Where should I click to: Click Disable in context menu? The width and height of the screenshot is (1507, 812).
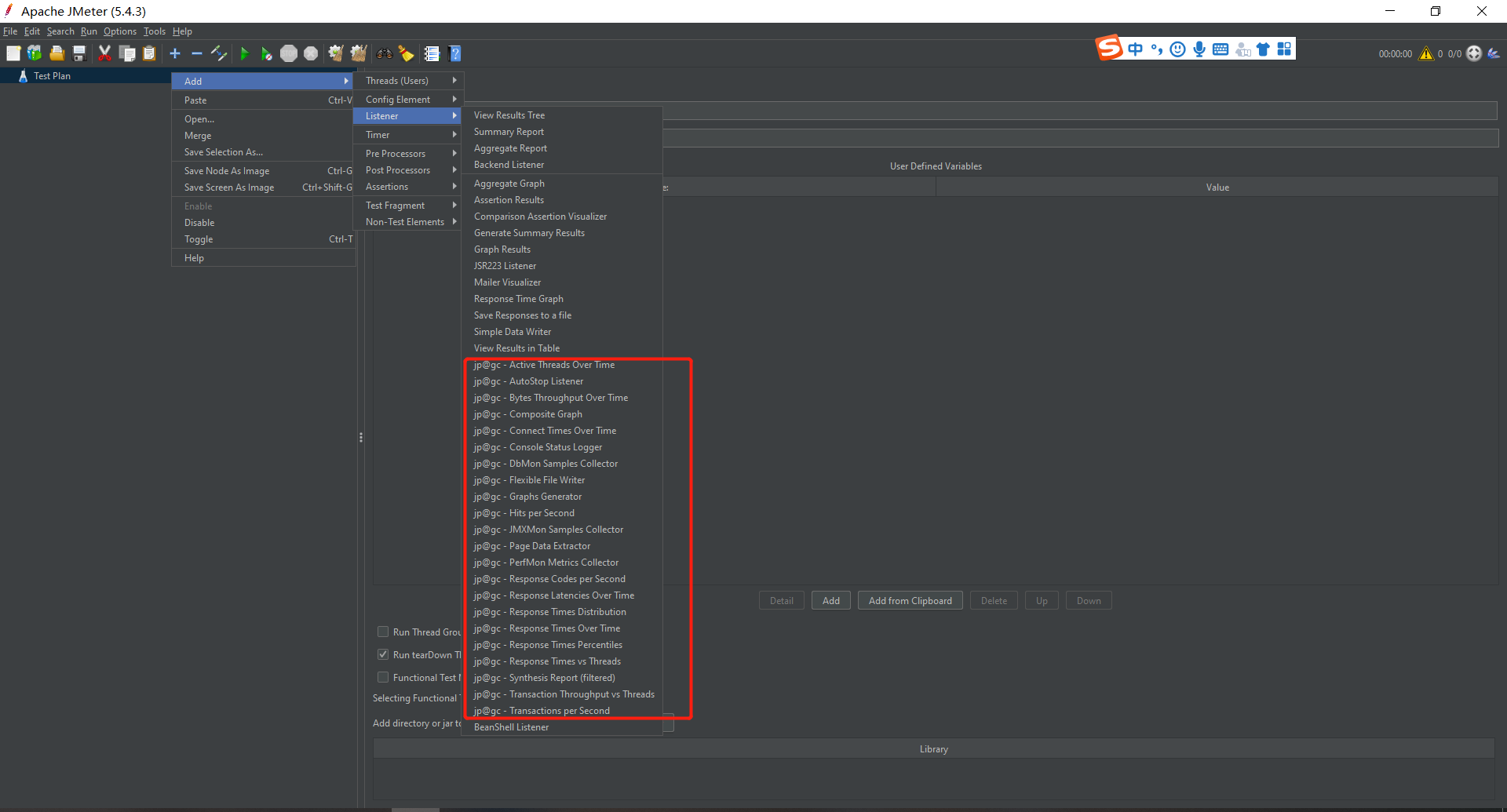click(263, 222)
